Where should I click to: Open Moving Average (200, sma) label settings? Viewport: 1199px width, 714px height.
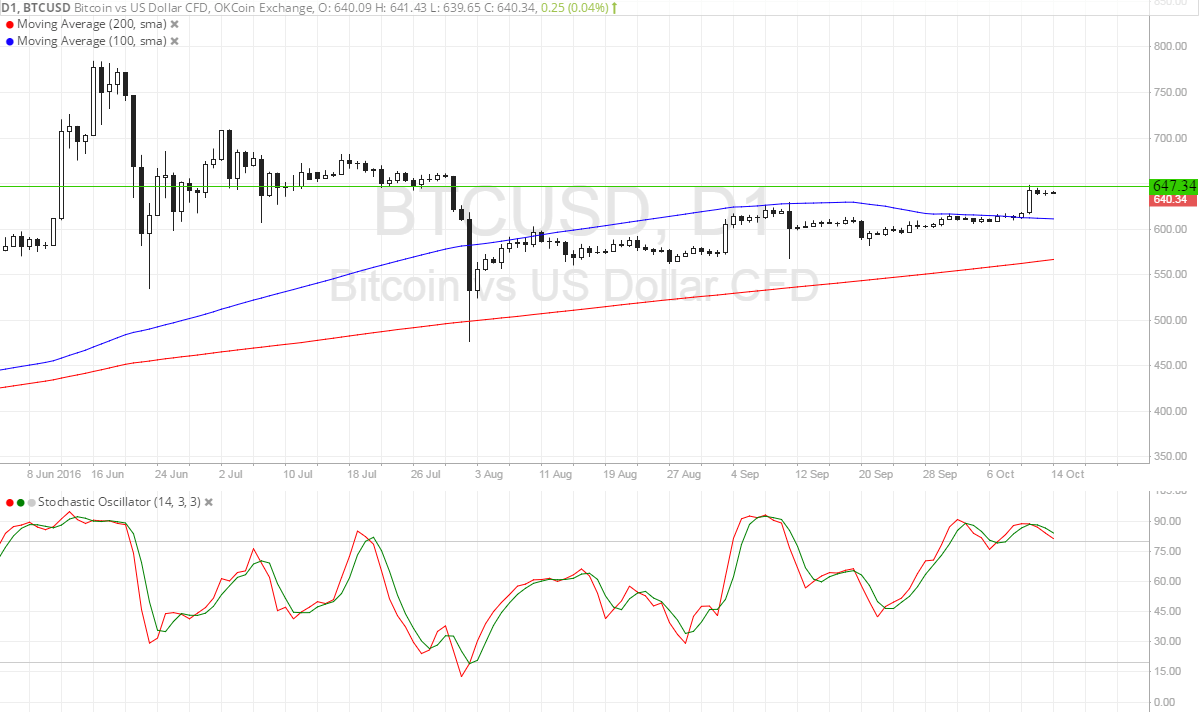[92, 24]
